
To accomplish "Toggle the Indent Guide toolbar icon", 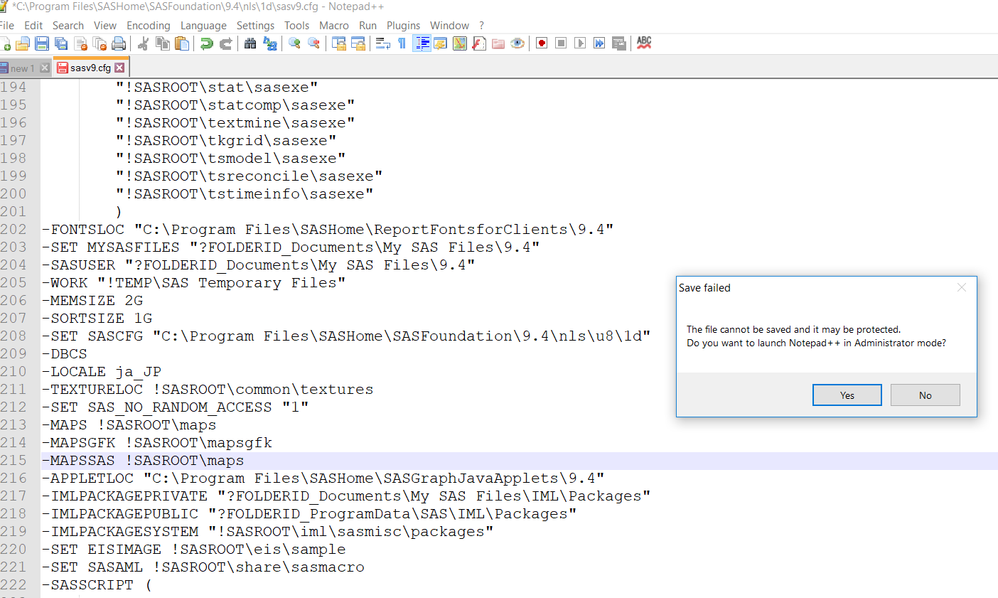I will click(421, 43).
